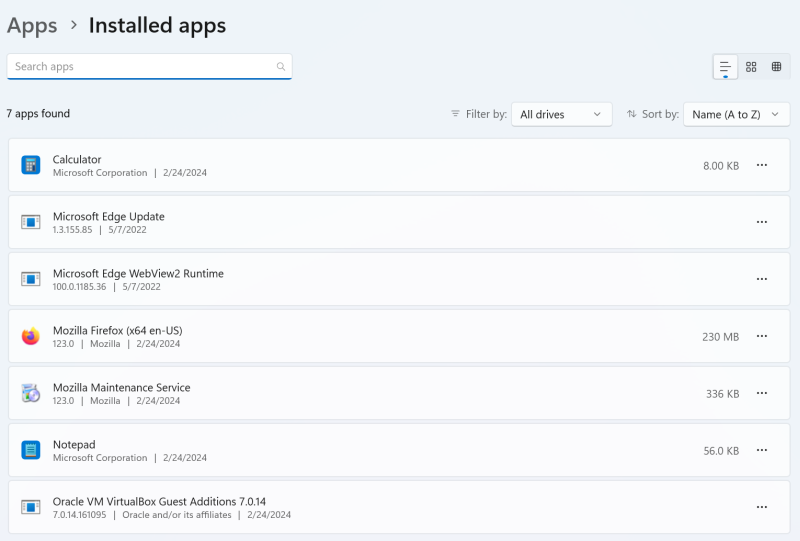Click the Mozilla Maintenance Service icon
This screenshot has height=541, width=800.
coord(31,394)
